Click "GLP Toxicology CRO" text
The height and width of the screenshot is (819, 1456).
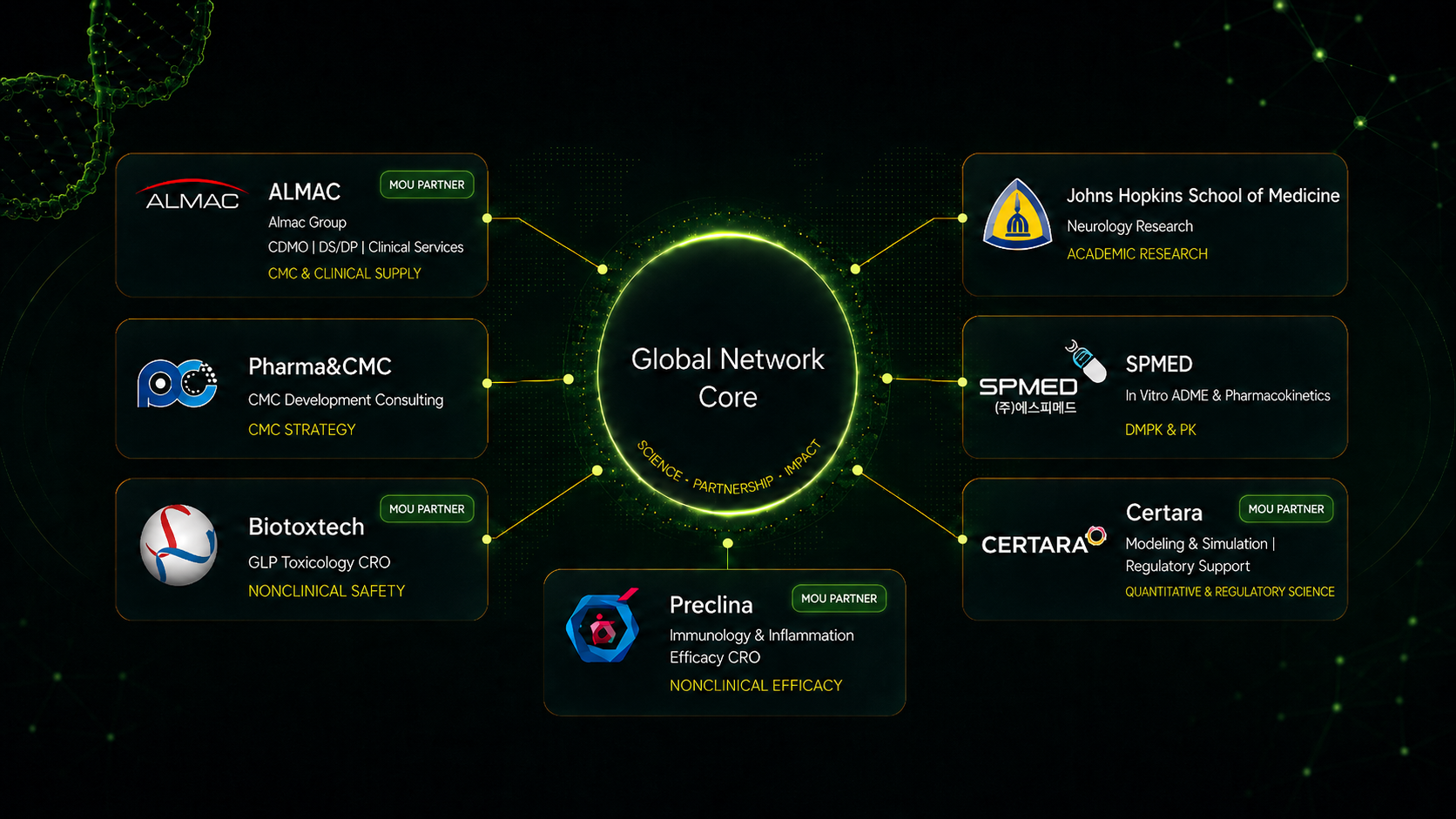(320, 563)
